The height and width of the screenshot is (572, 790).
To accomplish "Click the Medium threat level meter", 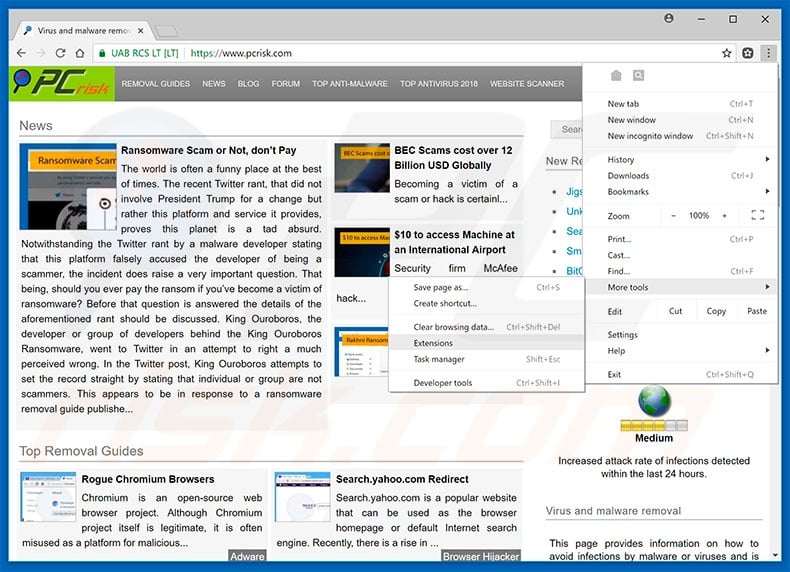I will 654,425.
